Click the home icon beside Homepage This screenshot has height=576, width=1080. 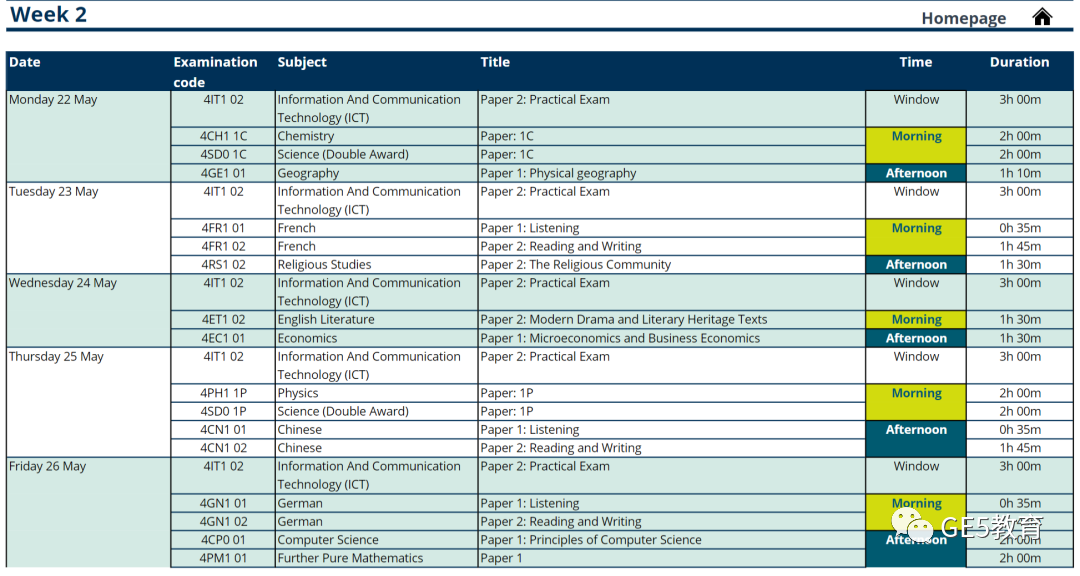pos(1042,17)
